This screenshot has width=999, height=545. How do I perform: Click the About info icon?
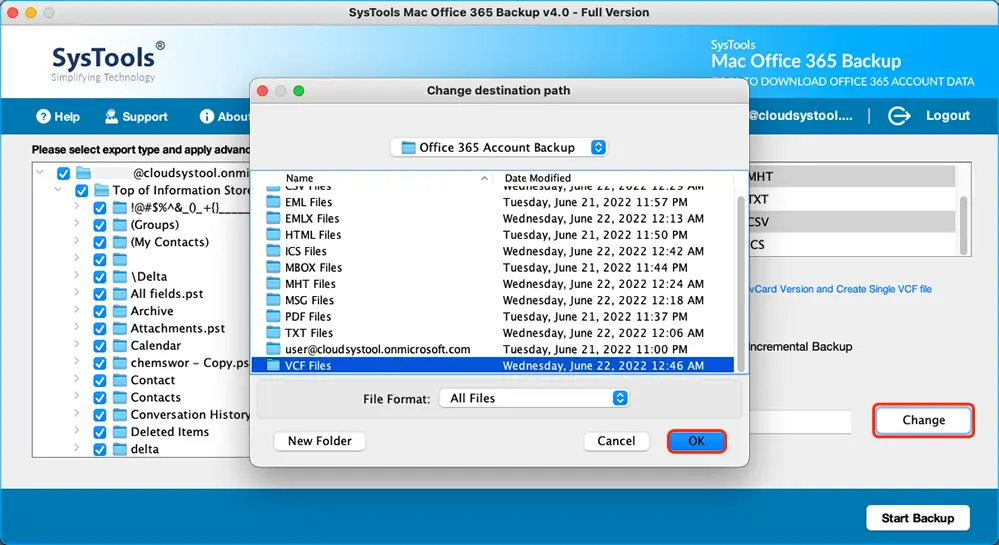coord(206,117)
